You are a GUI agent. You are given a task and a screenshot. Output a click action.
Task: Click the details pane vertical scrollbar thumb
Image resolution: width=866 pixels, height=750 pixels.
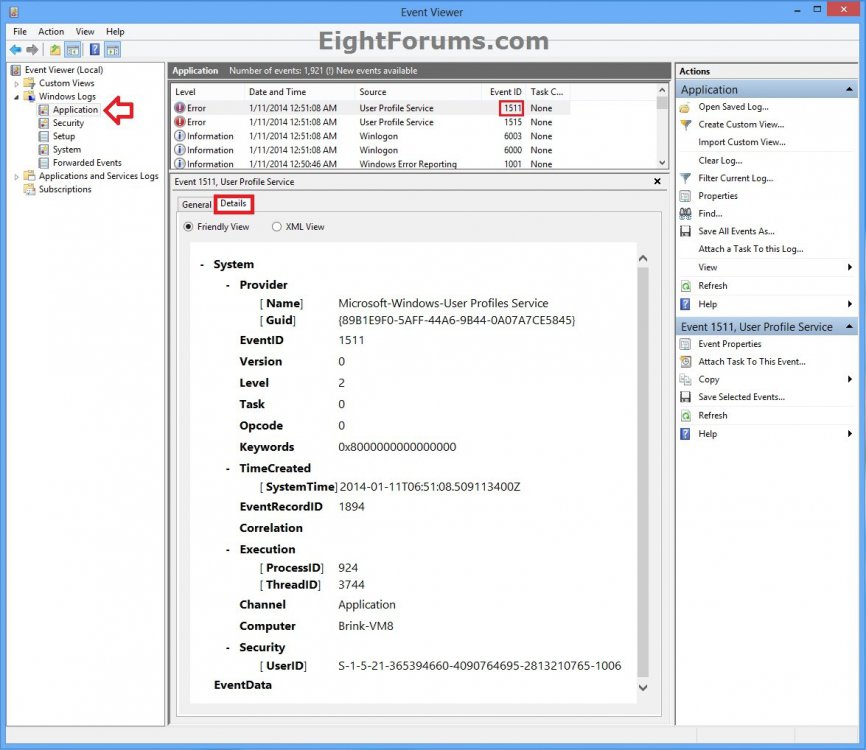tap(643, 472)
